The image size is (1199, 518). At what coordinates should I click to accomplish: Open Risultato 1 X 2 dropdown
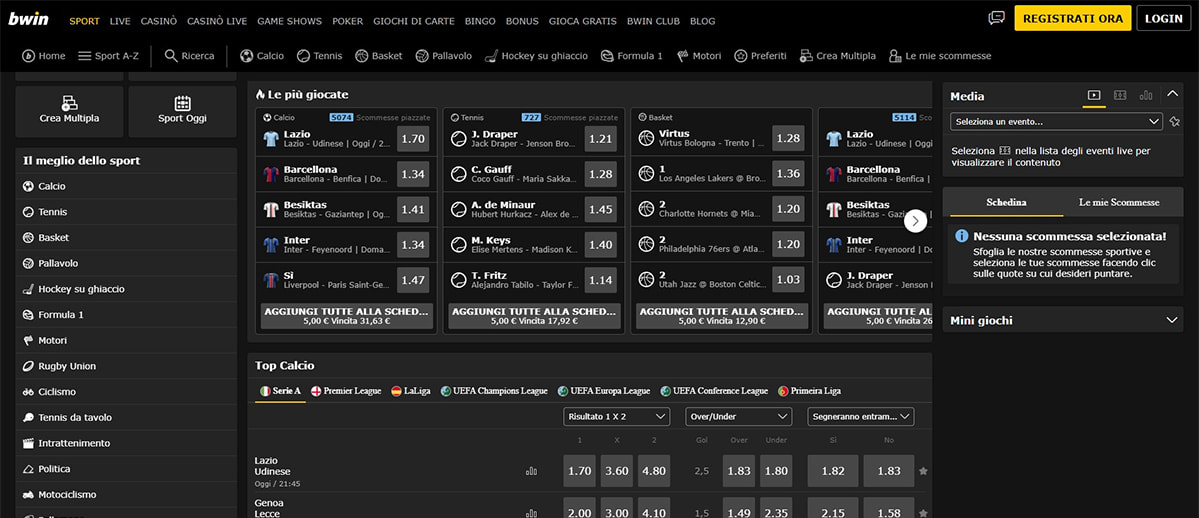pos(616,416)
